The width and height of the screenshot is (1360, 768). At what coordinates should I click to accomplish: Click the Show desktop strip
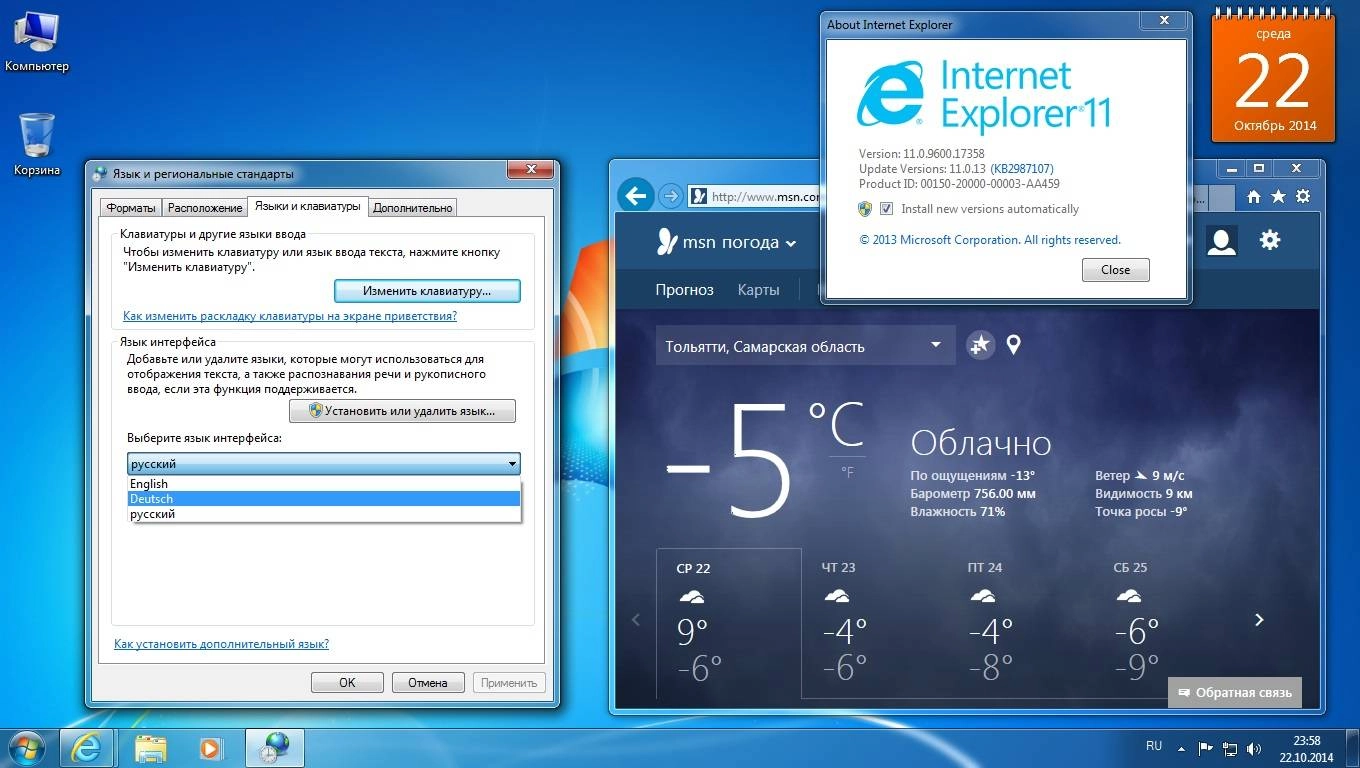click(1353, 748)
